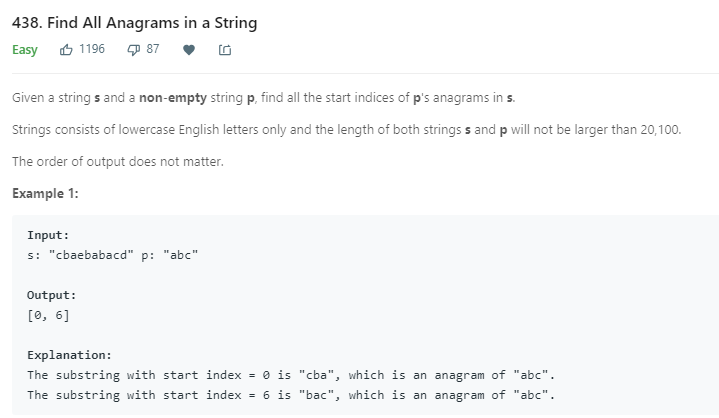This screenshot has width=719, height=418.
Task: Downvote the problem with thumbs-down icon
Action: pos(133,50)
